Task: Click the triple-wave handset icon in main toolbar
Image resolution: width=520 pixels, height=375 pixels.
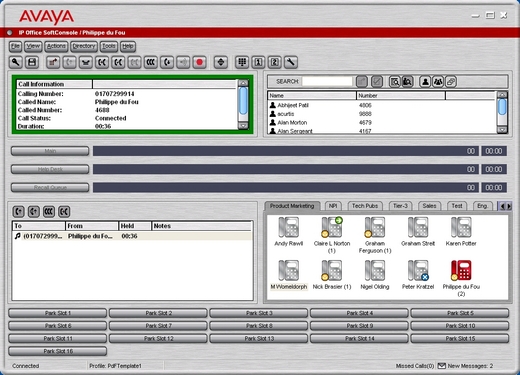Action: click(151, 62)
